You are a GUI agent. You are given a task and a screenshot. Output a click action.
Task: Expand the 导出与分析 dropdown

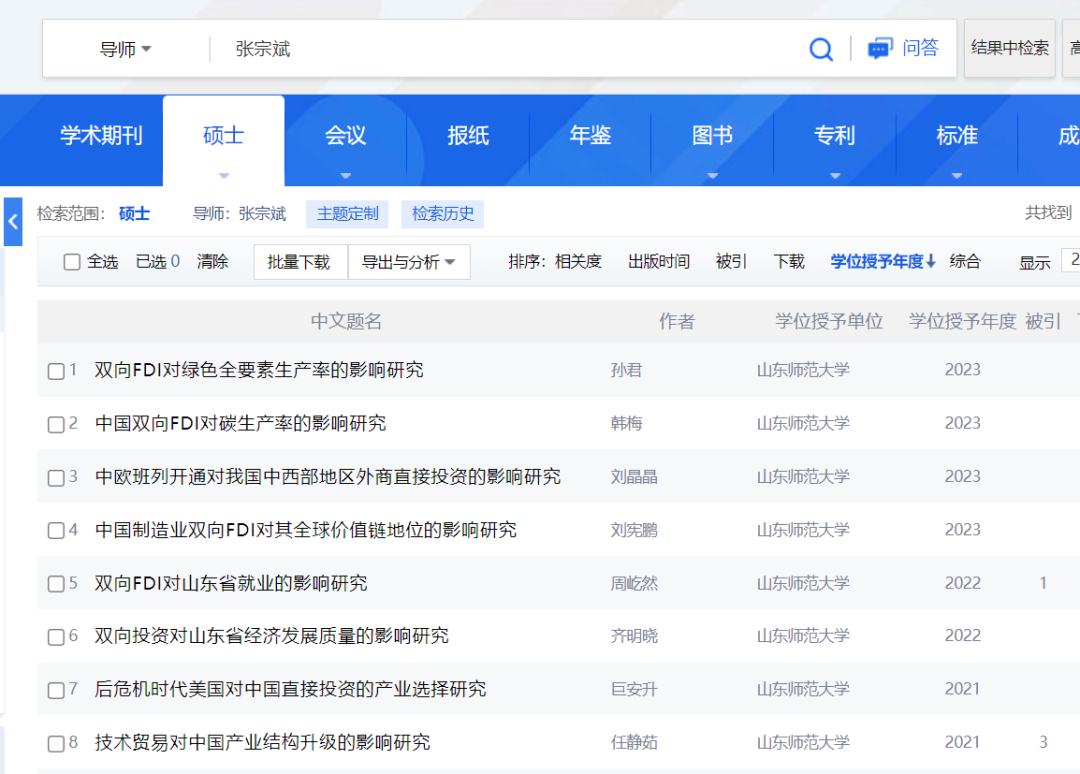tap(409, 262)
